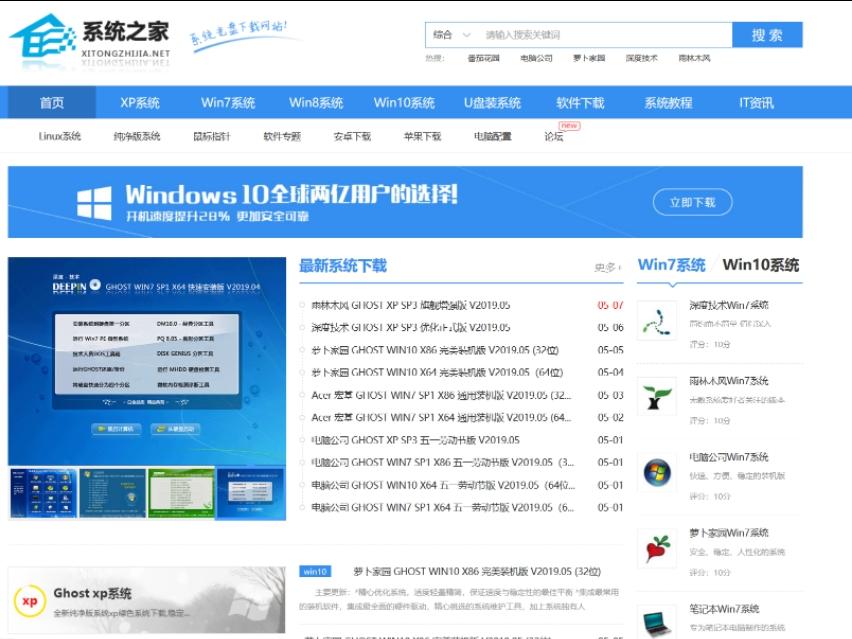
Task: Click the 搜索 button
Action: (x=767, y=35)
